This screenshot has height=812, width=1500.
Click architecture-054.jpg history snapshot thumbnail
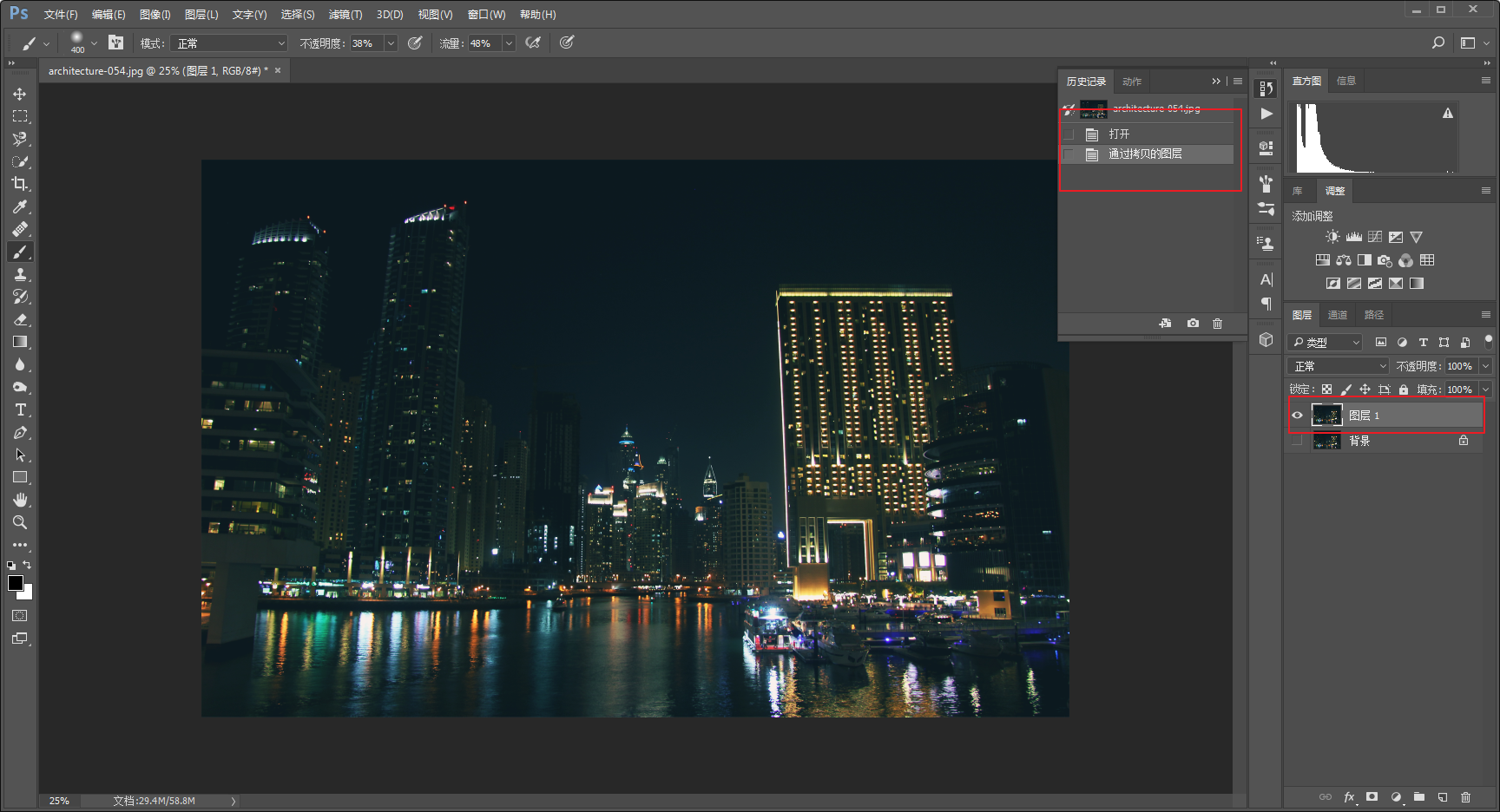(x=1093, y=109)
